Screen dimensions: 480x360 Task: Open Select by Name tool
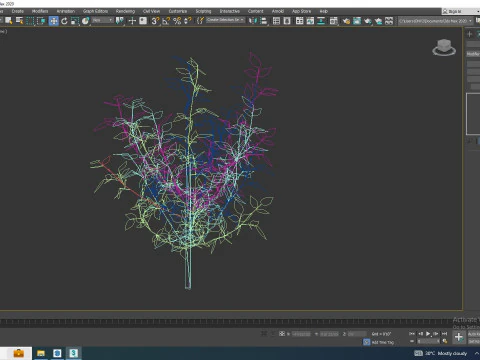point(20,21)
